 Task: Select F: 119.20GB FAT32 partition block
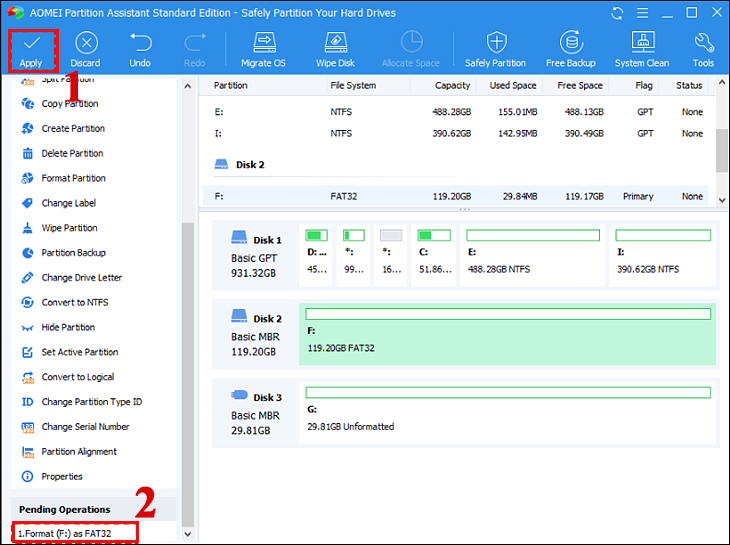point(507,334)
